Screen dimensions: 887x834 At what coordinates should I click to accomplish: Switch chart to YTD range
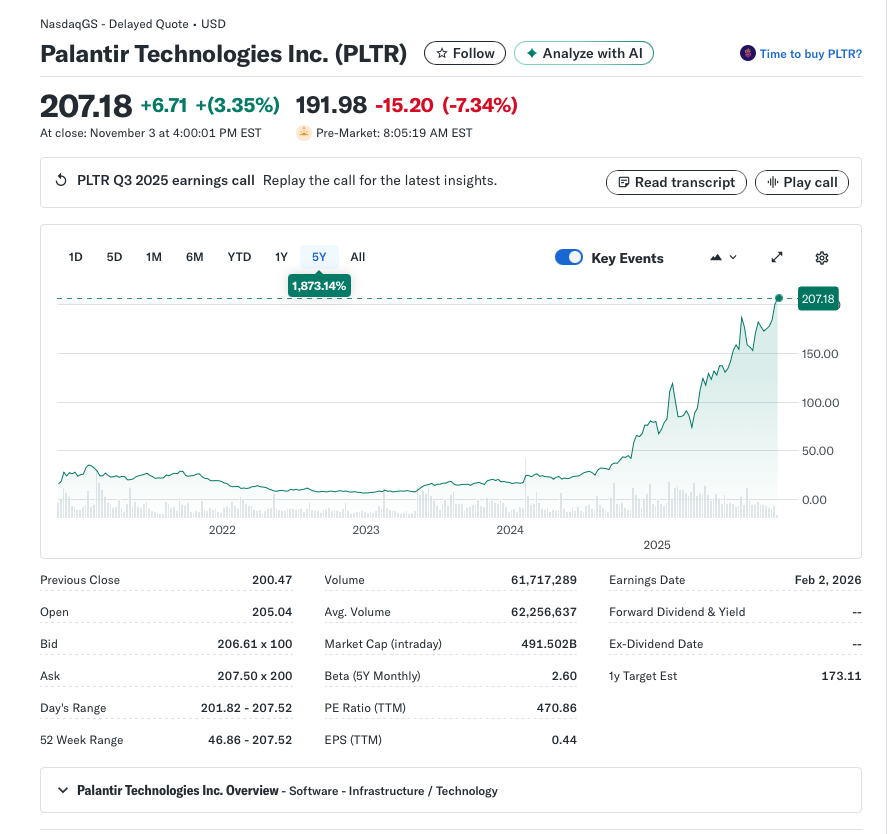(239, 257)
